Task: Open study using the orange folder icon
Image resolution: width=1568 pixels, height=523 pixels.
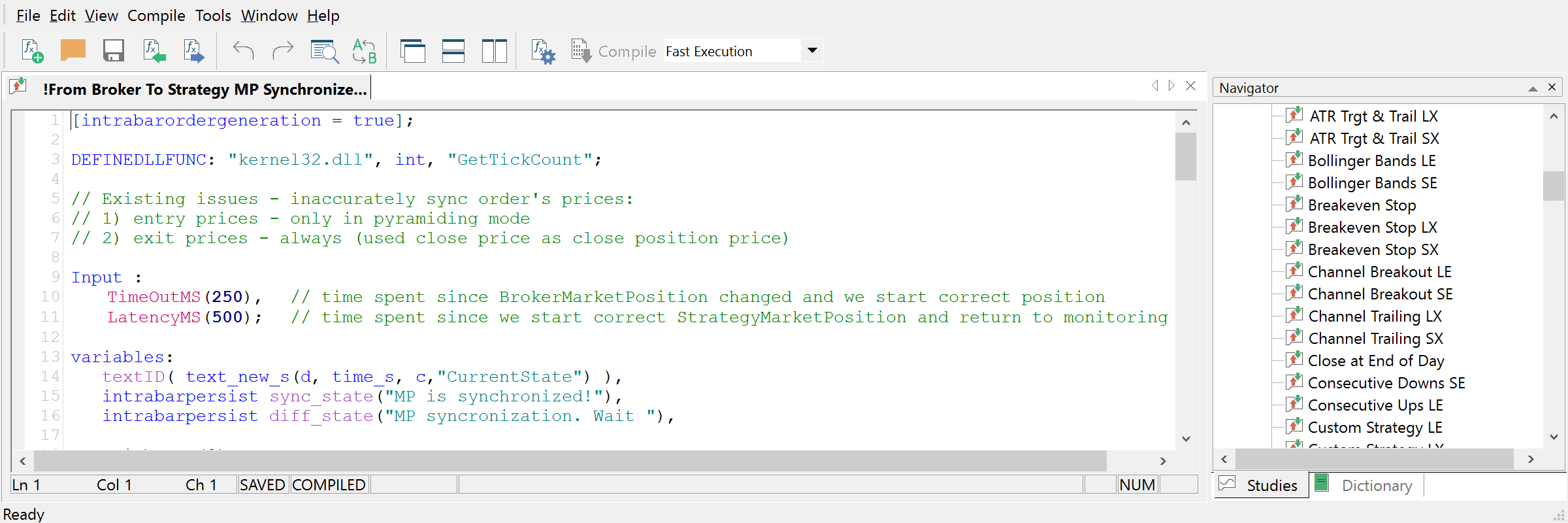Action: pyautogui.click(x=73, y=51)
